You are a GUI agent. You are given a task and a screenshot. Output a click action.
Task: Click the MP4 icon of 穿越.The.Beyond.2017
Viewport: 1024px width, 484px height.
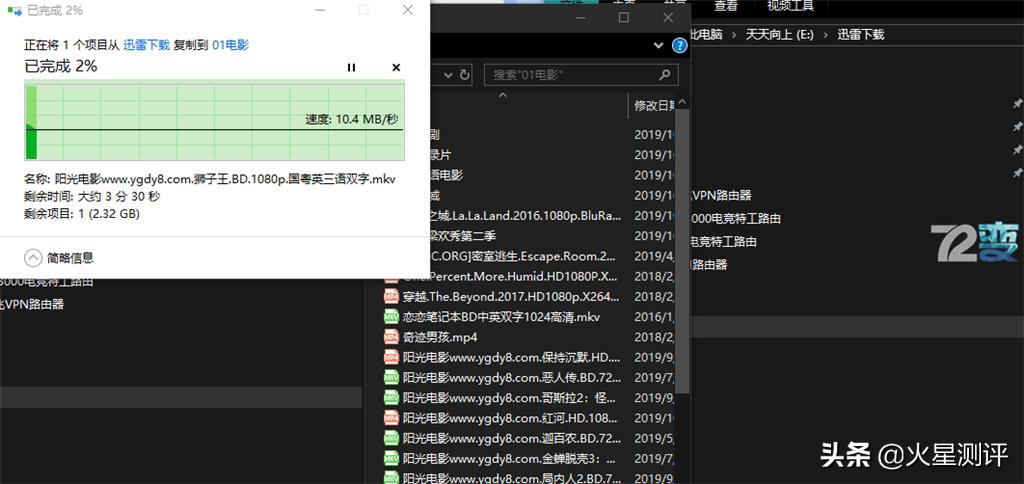(x=391, y=296)
